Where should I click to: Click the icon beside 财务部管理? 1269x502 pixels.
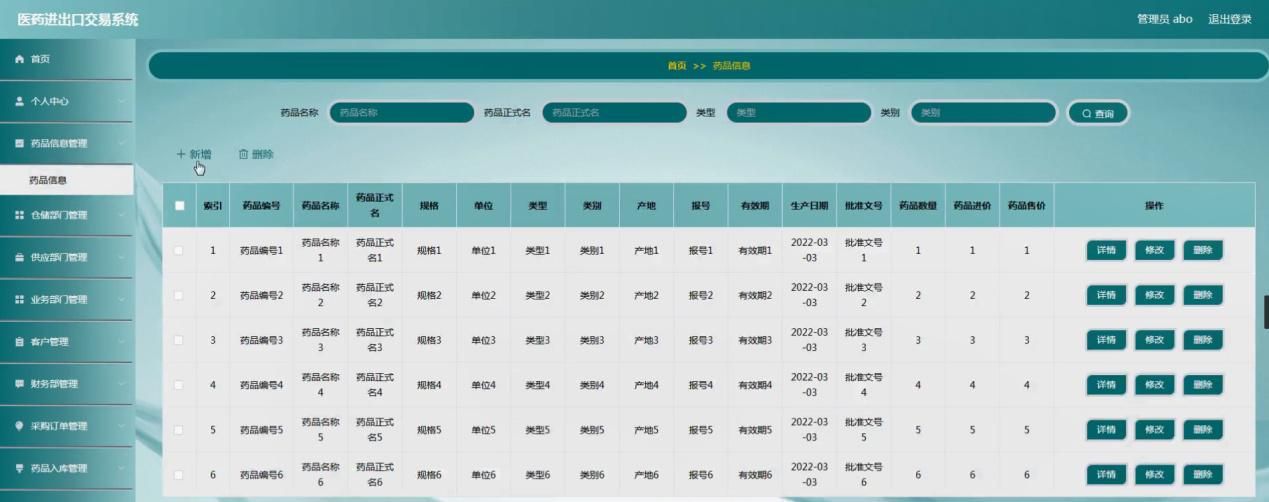point(19,384)
